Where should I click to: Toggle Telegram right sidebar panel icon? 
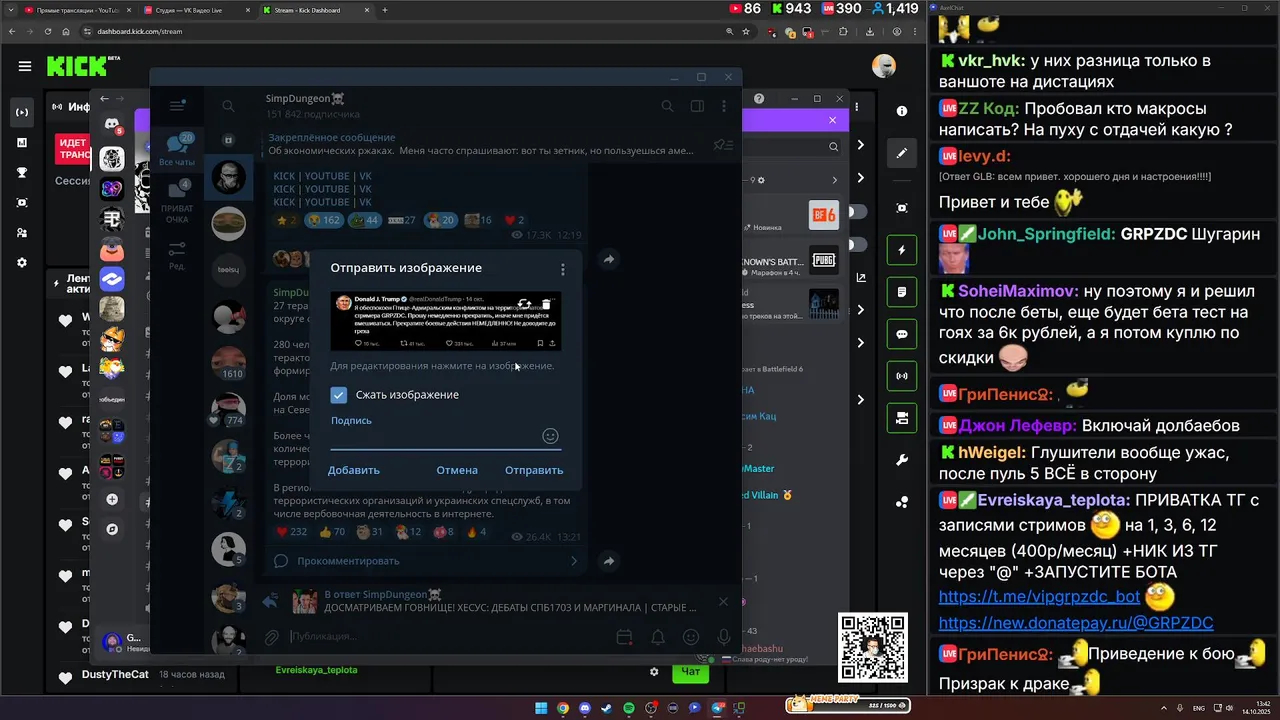click(697, 106)
